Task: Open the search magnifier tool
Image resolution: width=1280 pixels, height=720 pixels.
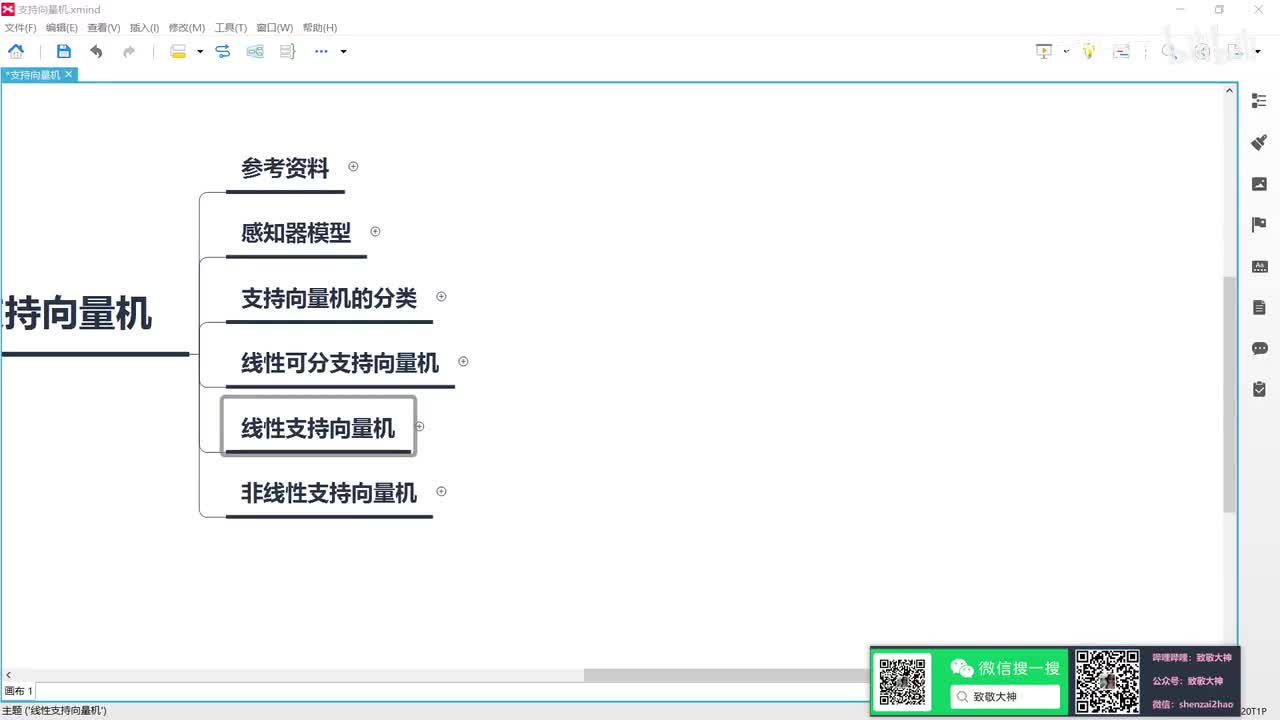Action: (1168, 51)
